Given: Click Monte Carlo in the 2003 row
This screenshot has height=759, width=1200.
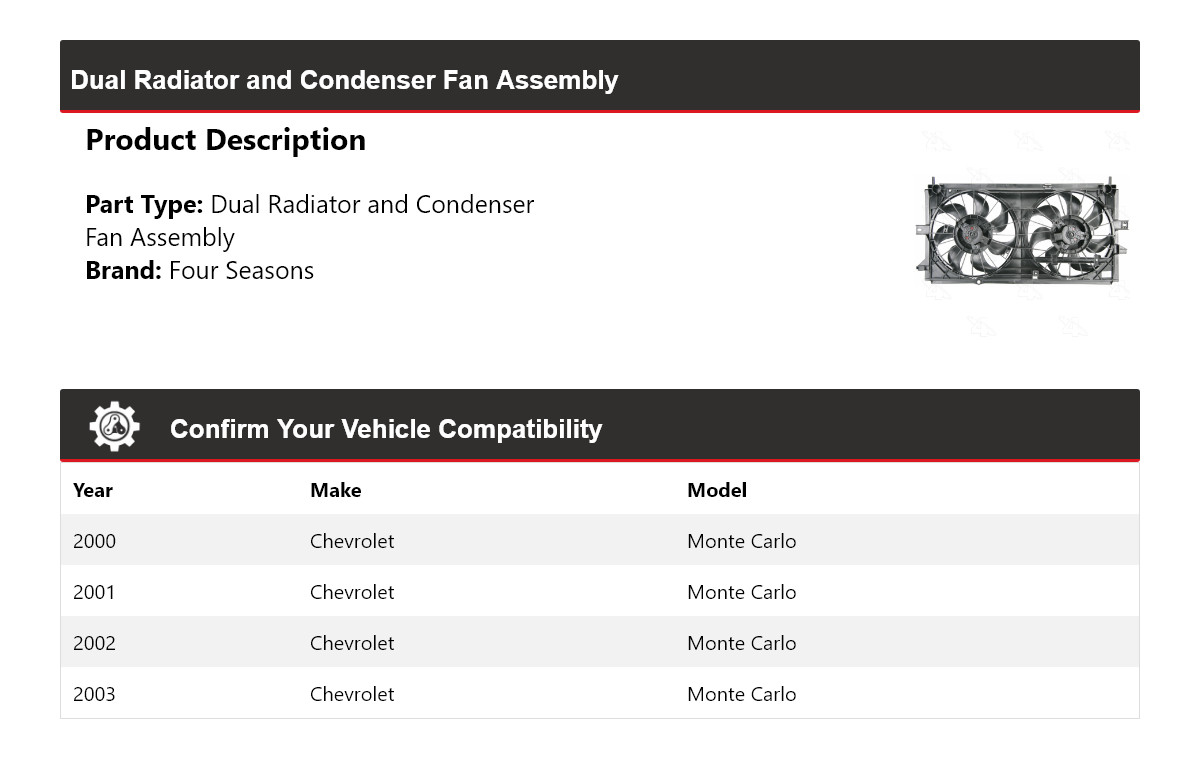Looking at the screenshot, I should point(741,694).
